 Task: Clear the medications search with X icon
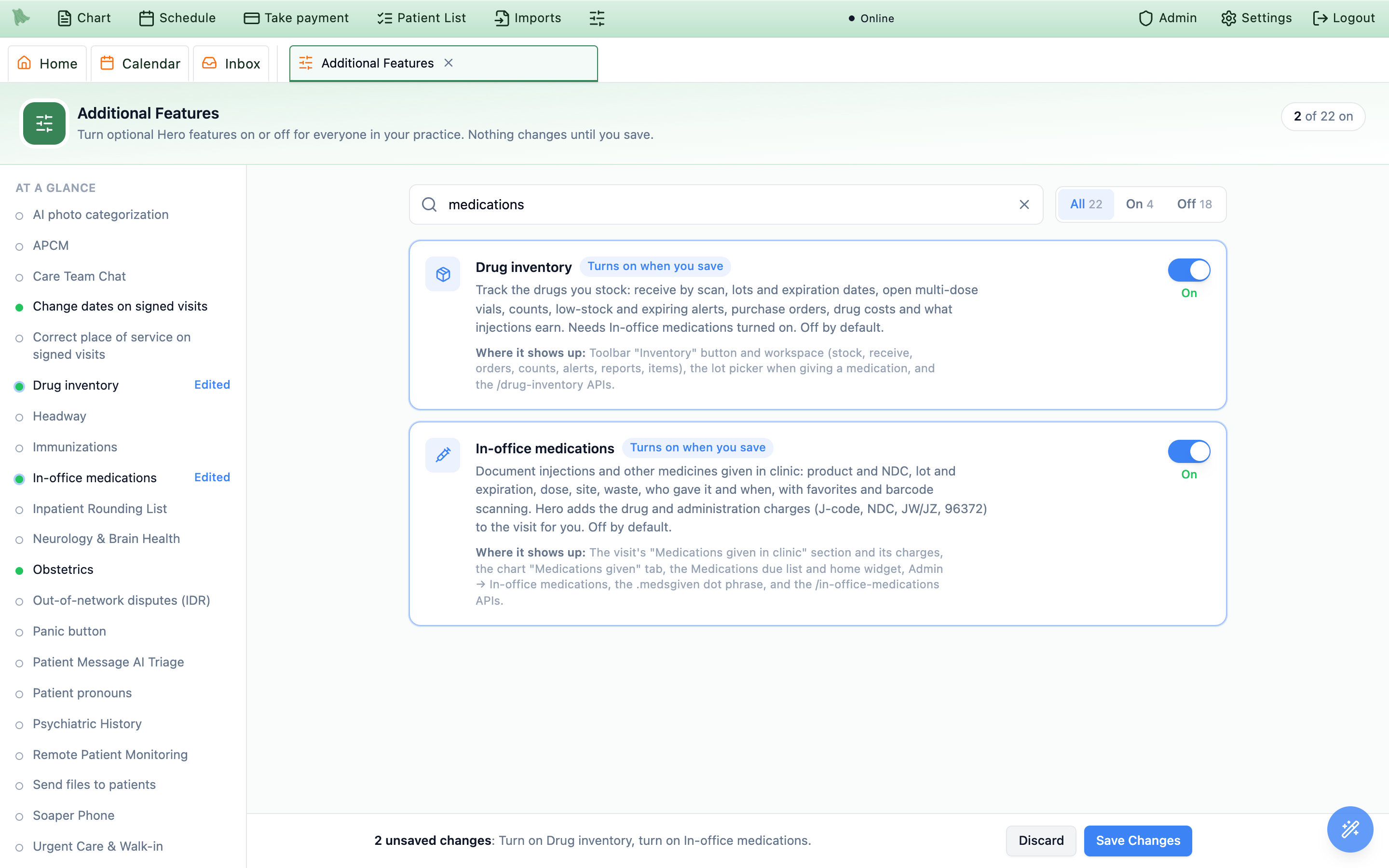click(x=1024, y=204)
